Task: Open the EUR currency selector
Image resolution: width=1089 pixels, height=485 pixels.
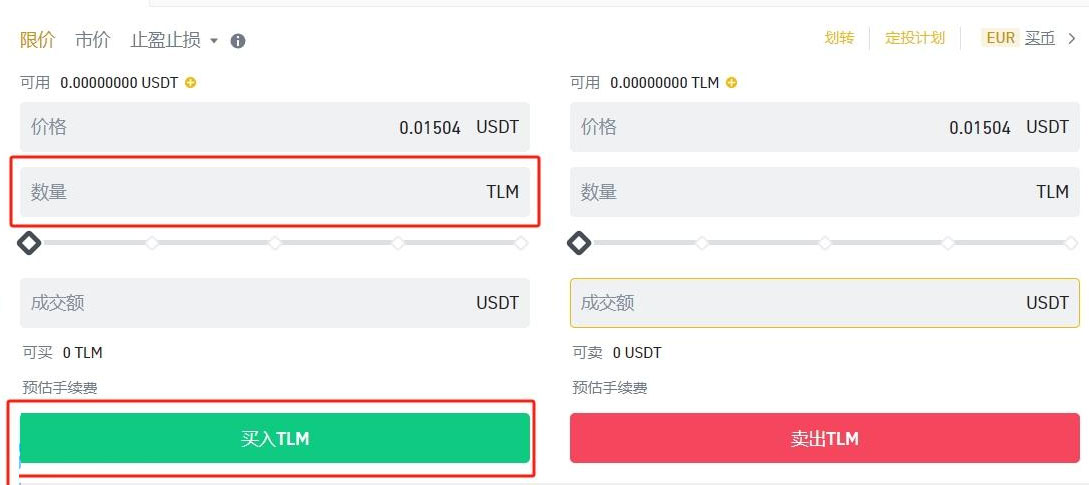Action: pos(1000,38)
